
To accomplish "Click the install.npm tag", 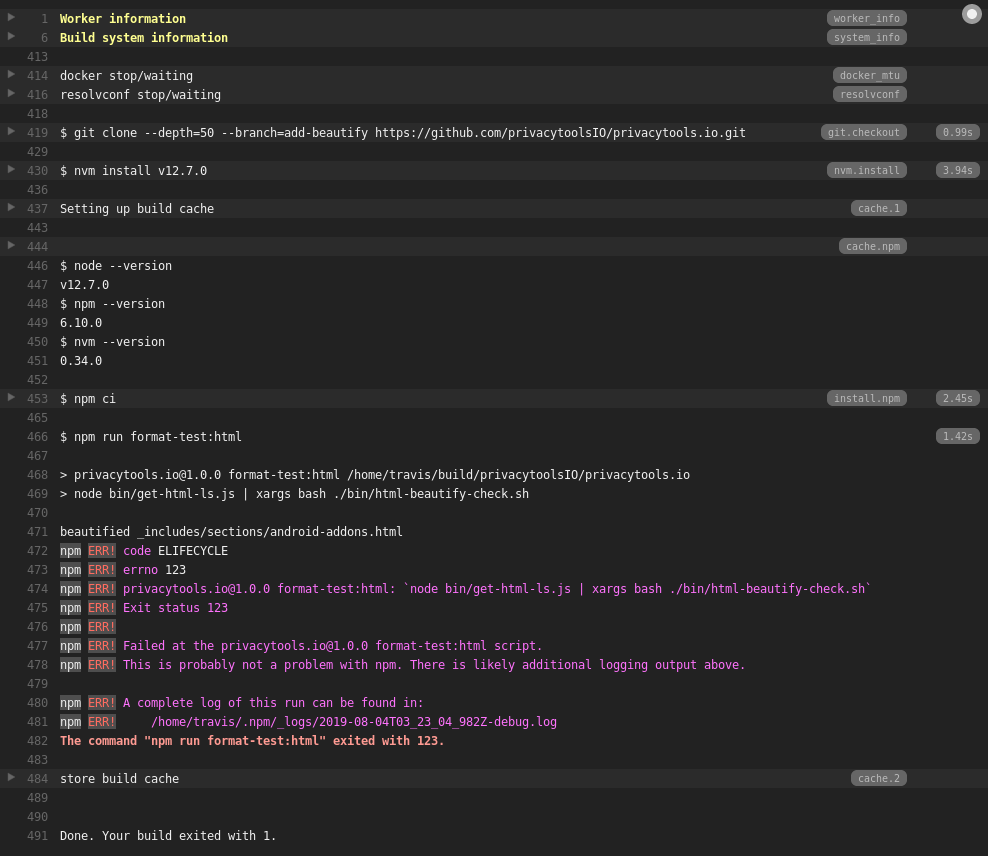I will point(866,398).
